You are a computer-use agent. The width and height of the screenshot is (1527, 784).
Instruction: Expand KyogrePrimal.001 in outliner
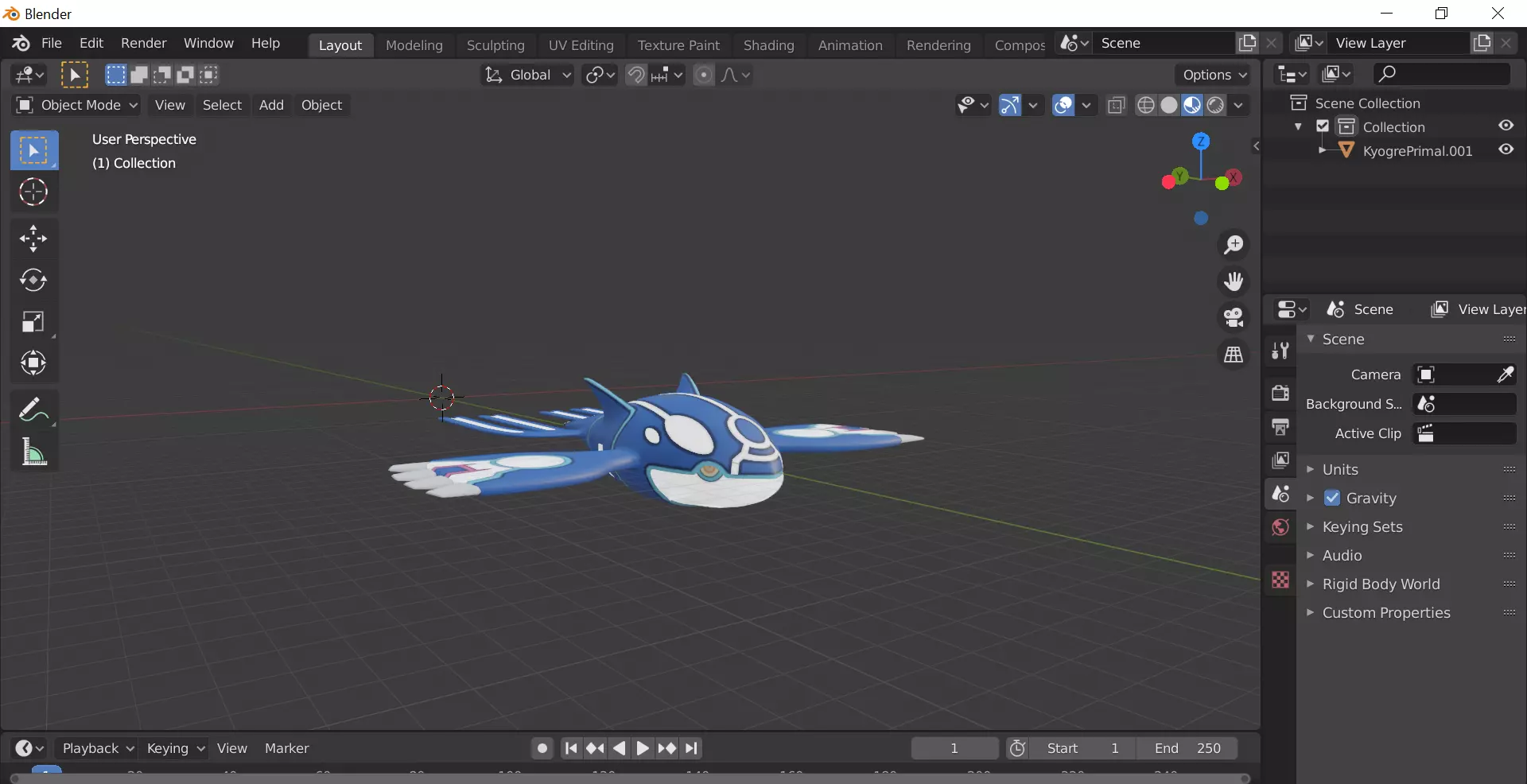(1322, 150)
